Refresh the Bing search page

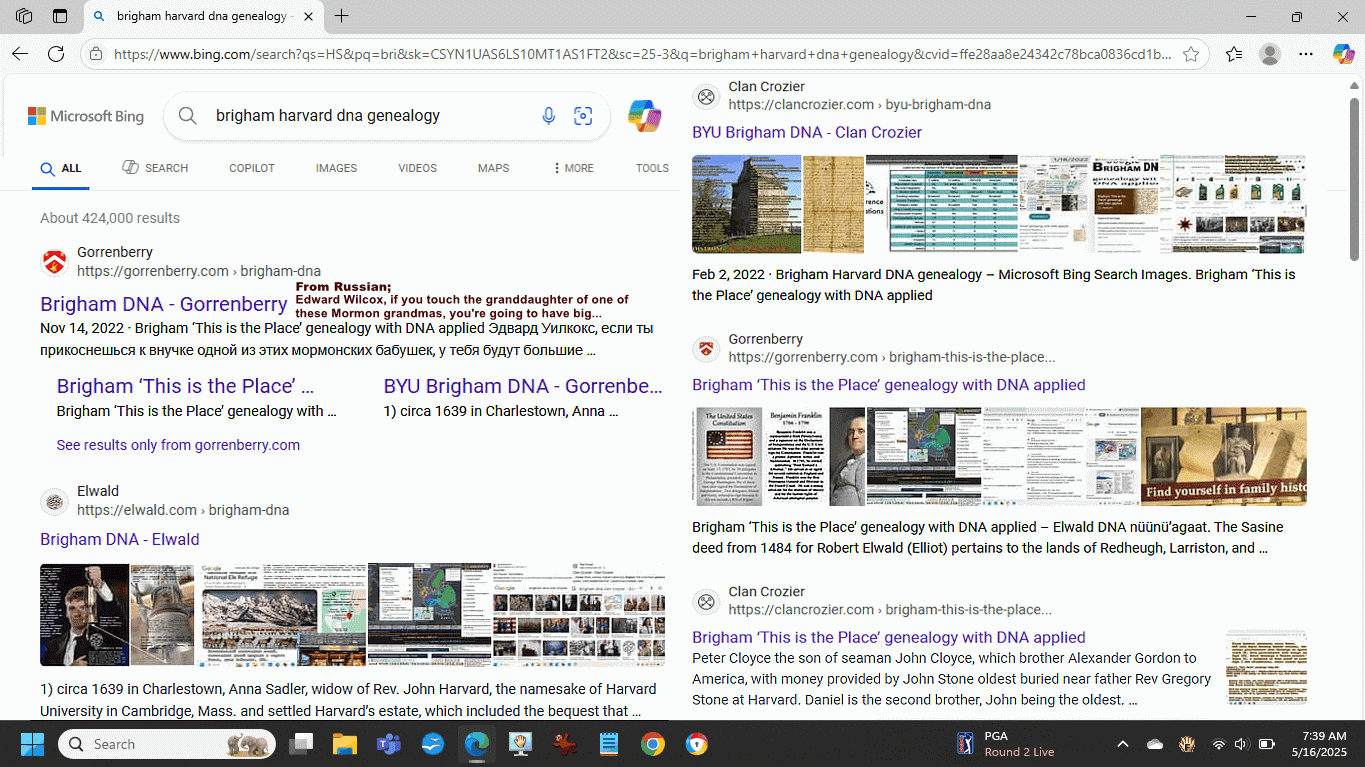[56, 54]
